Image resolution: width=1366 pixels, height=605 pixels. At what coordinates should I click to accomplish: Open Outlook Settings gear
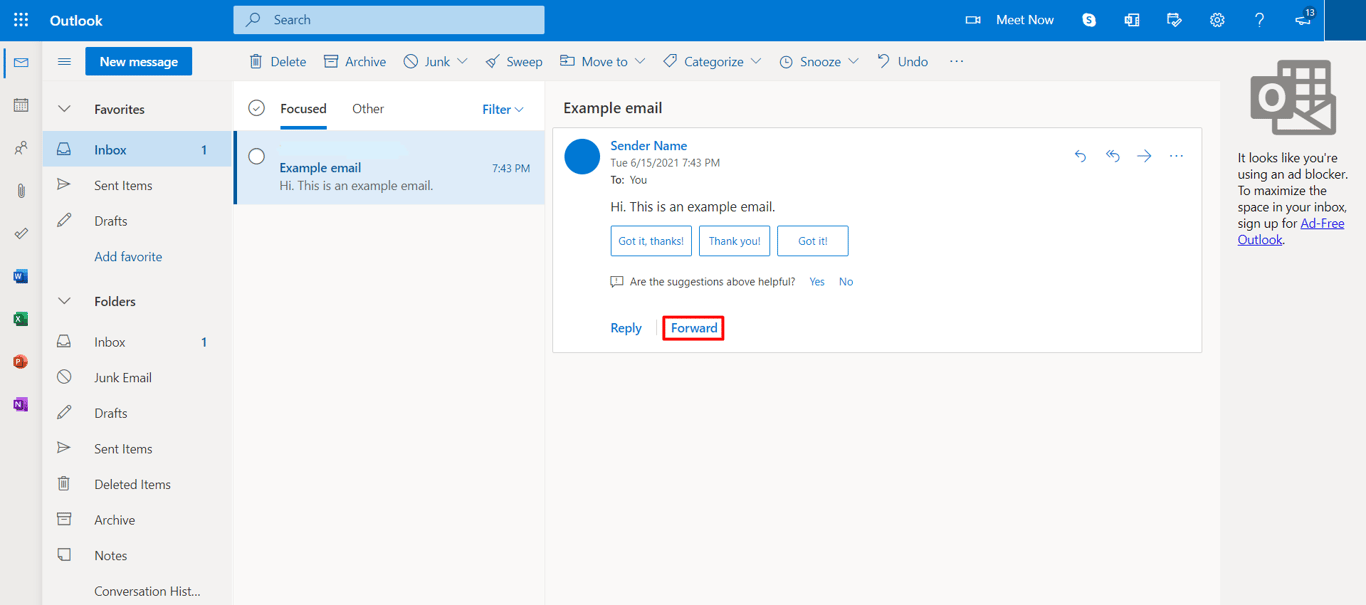pos(1217,19)
